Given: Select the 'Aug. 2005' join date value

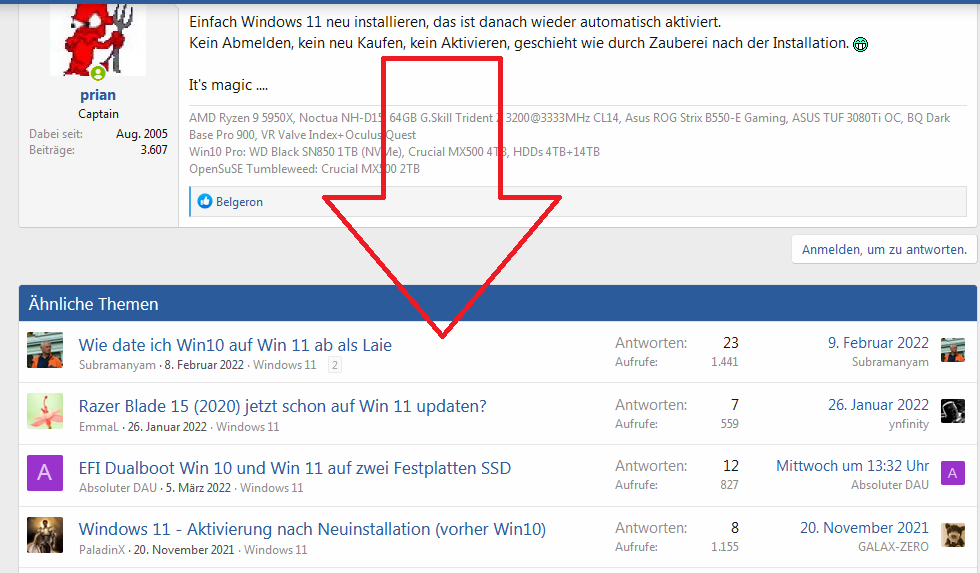Looking at the screenshot, I should (x=142, y=134).
